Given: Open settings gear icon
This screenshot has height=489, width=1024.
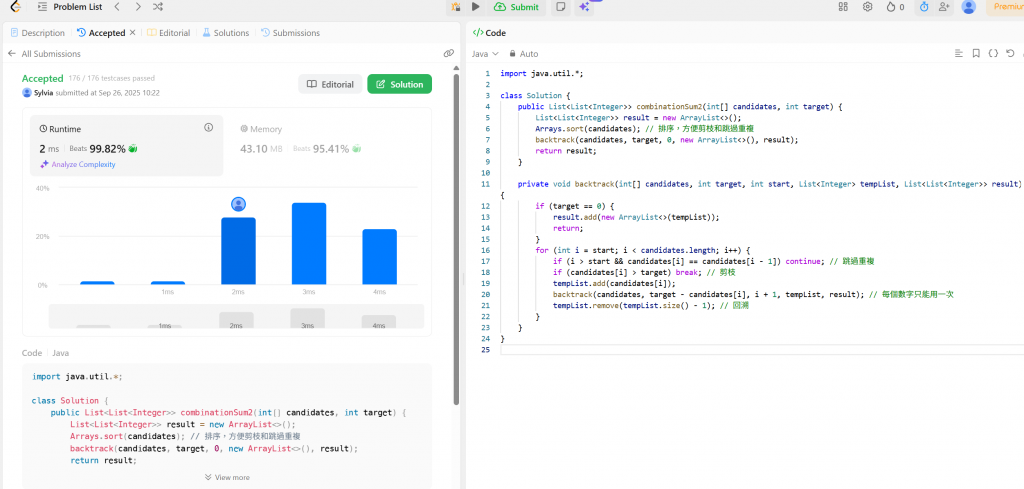Looking at the screenshot, I should pos(867,7).
